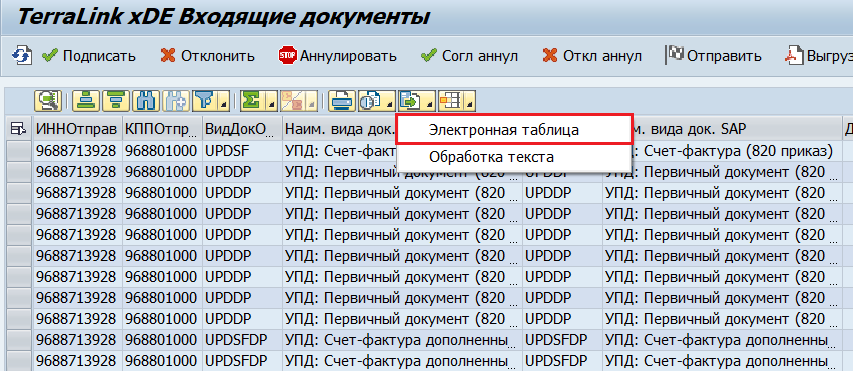The height and width of the screenshot is (371, 853).
Task: Select the ИННОтправ column header
Action: pos(77,129)
